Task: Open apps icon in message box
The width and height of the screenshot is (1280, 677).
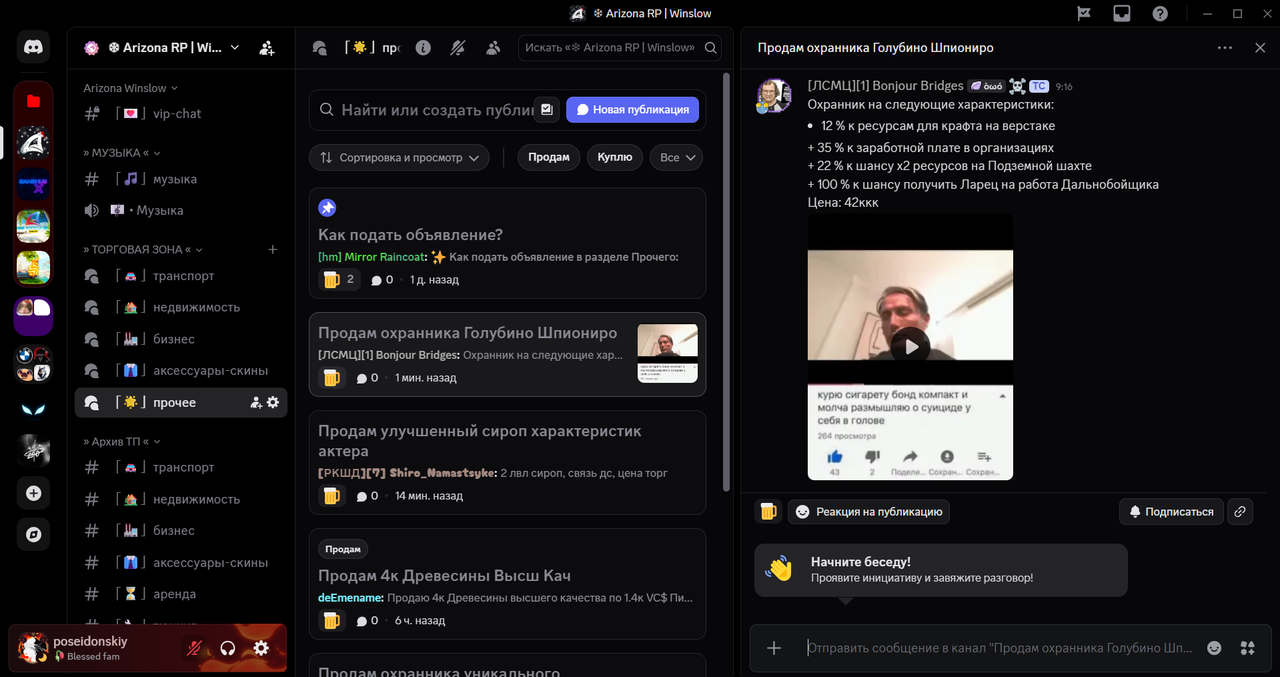Action: pyautogui.click(x=1247, y=648)
